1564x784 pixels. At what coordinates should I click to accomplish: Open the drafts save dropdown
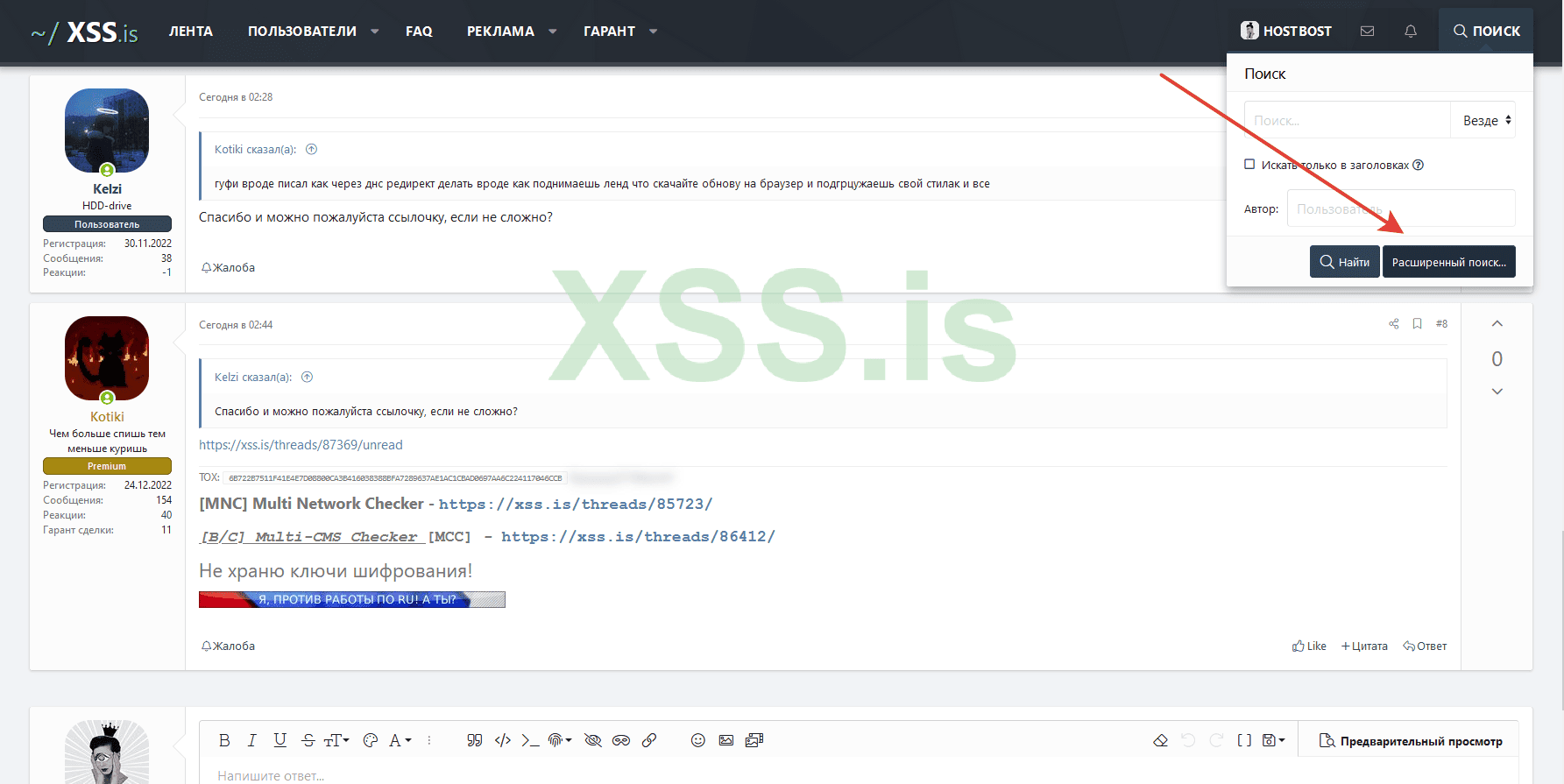(1273, 740)
